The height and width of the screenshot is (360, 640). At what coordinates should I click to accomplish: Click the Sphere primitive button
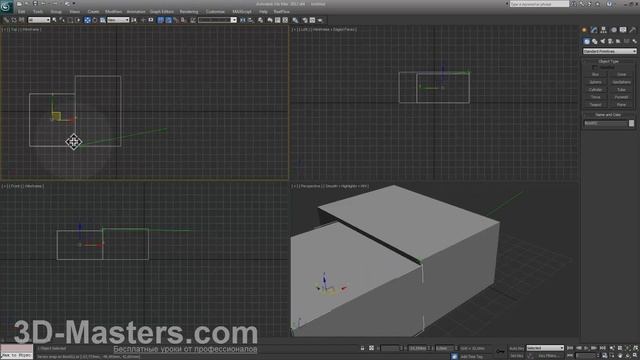point(596,82)
